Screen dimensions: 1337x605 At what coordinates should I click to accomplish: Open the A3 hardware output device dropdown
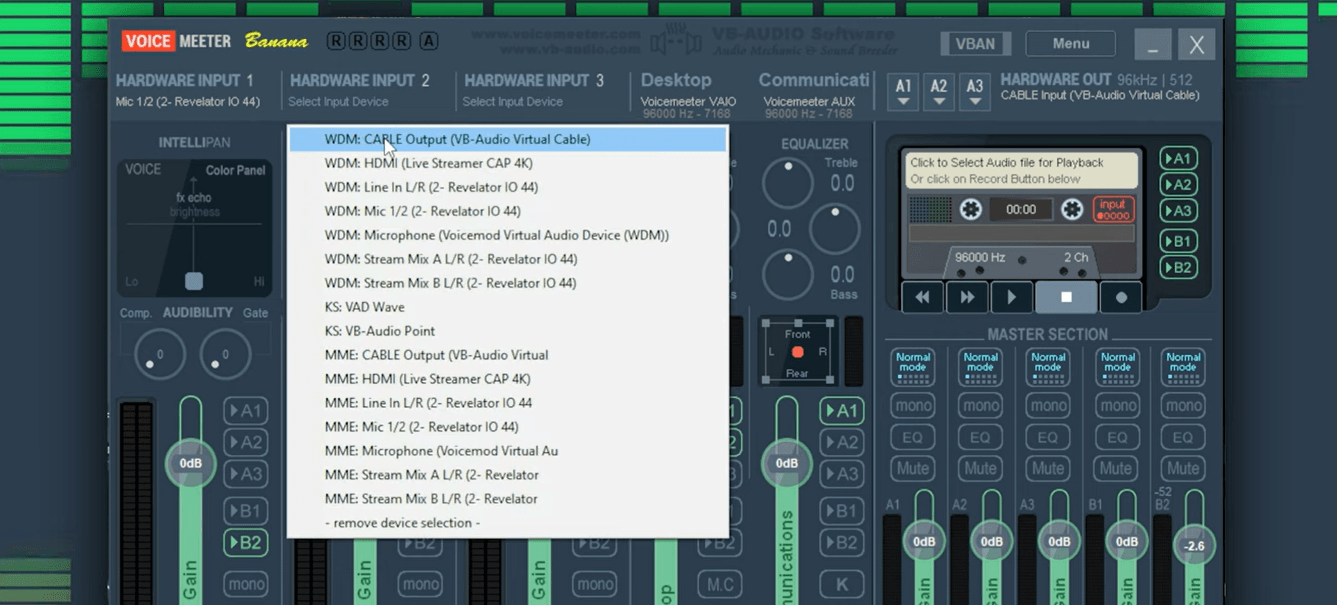coord(975,91)
